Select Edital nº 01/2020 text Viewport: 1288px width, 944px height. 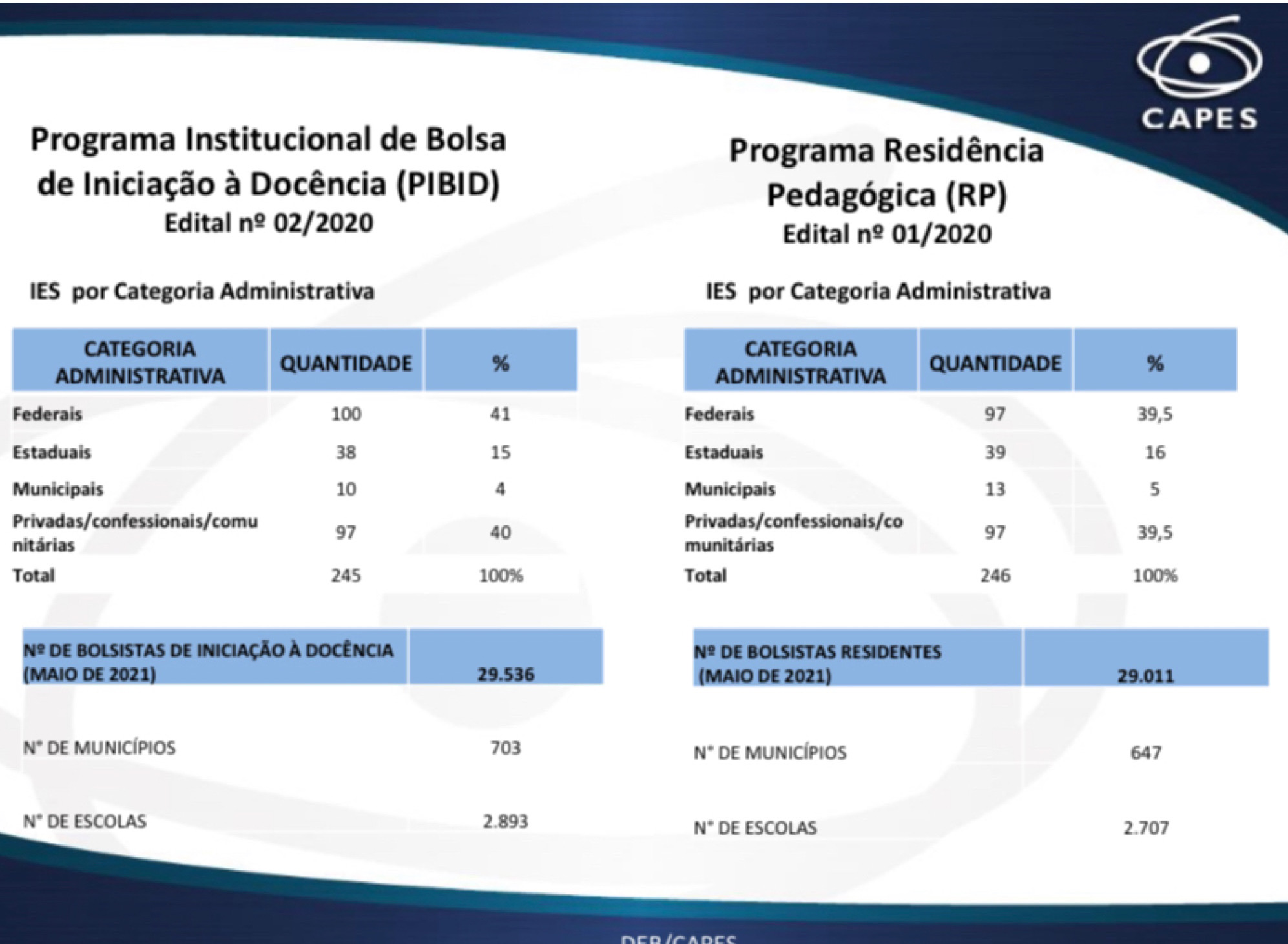[x=886, y=234]
